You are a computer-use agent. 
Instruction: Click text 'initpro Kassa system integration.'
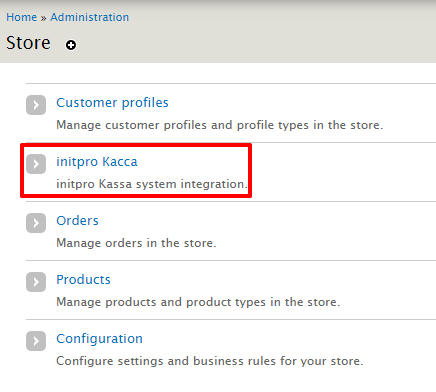152,184
